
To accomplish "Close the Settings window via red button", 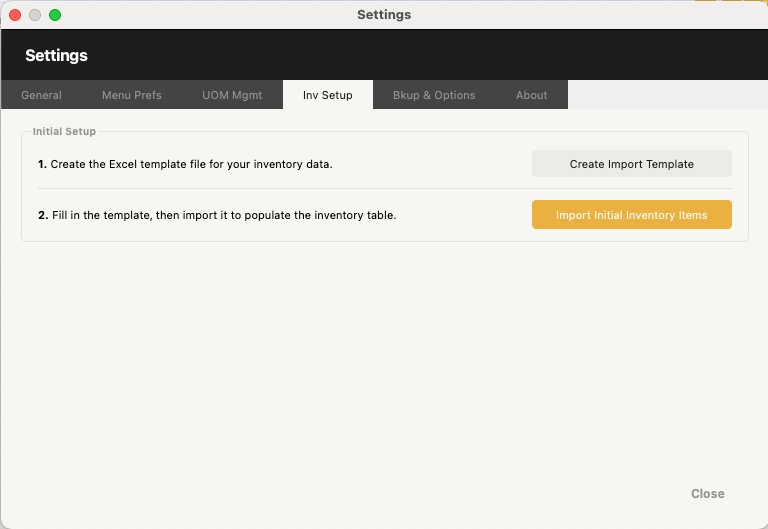I will point(15,15).
